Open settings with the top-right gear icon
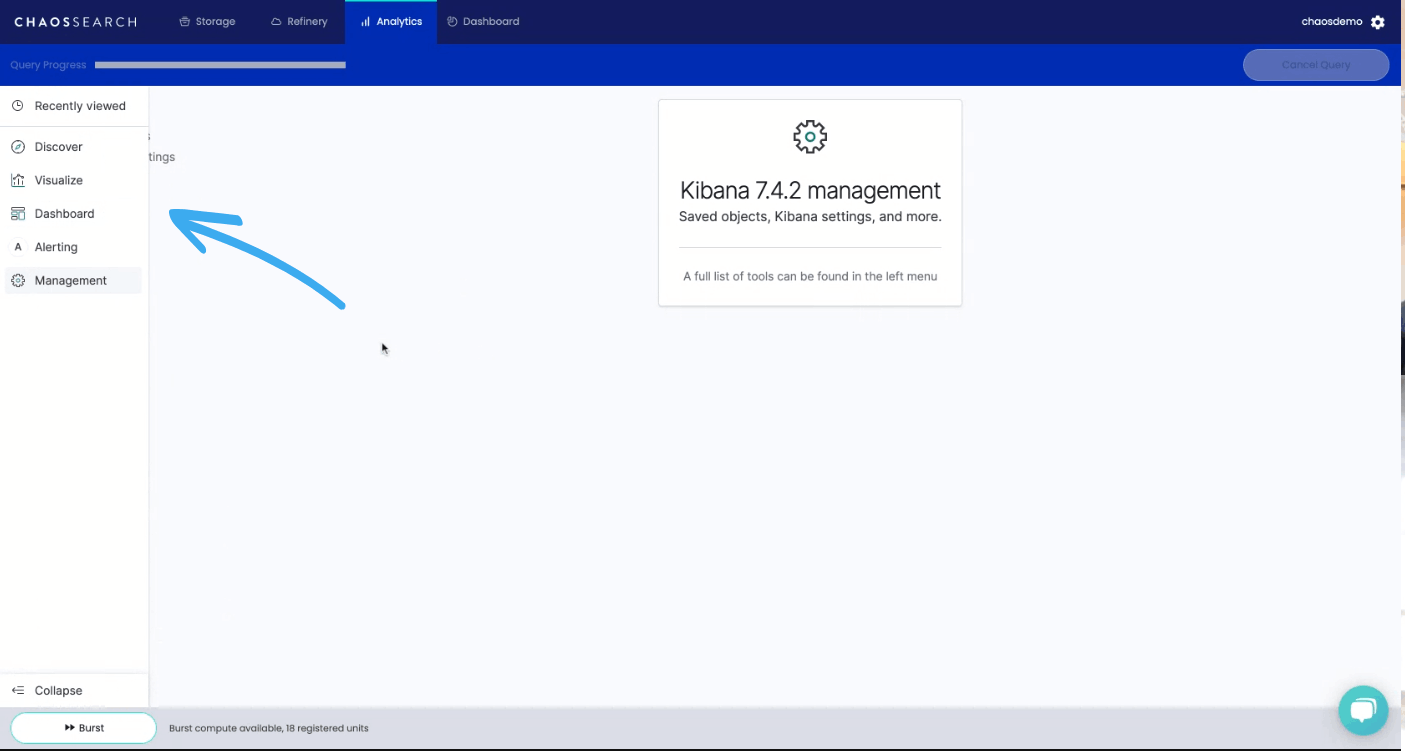The height and width of the screenshot is (751, 1405). click(x=1378, y=20)
